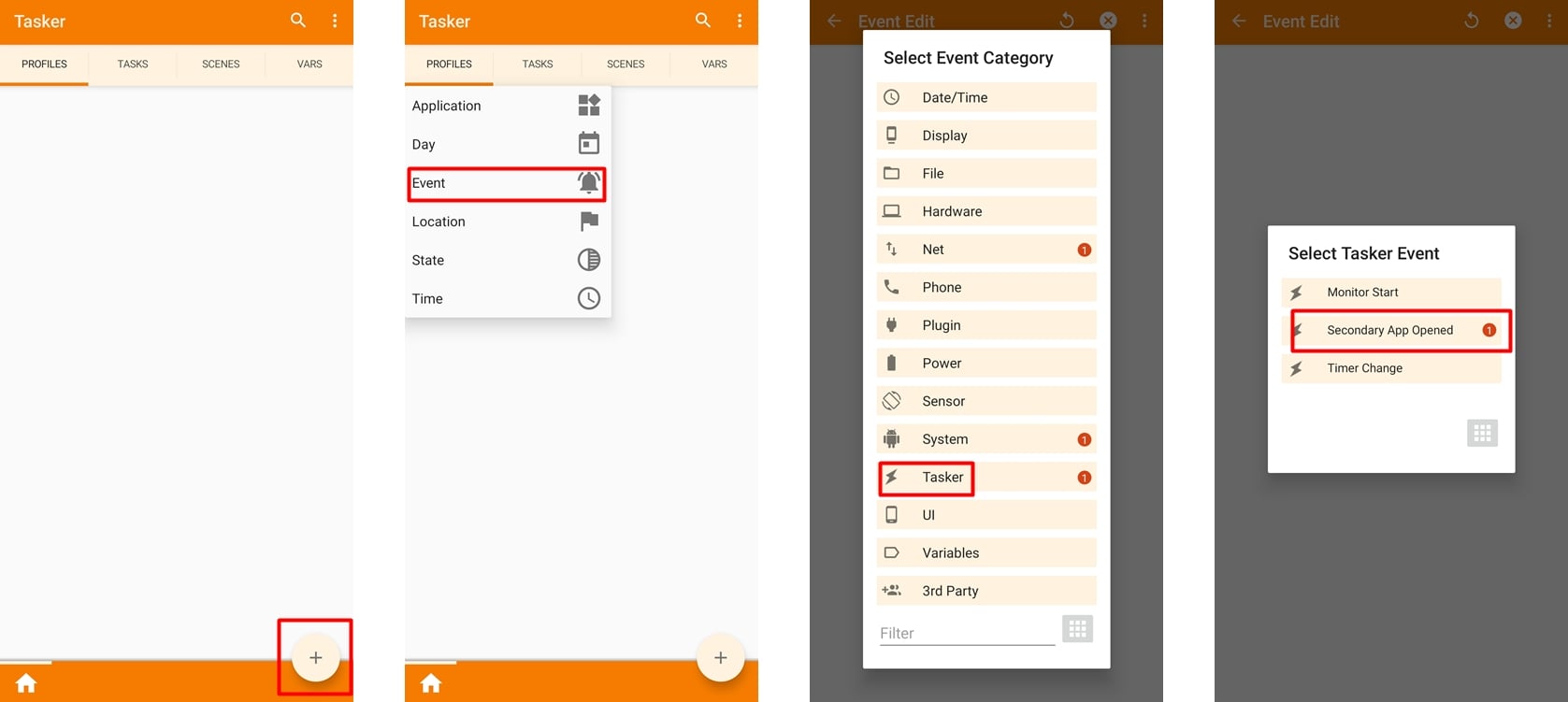Choose Application from the profile type menu

tap(508, 106)
